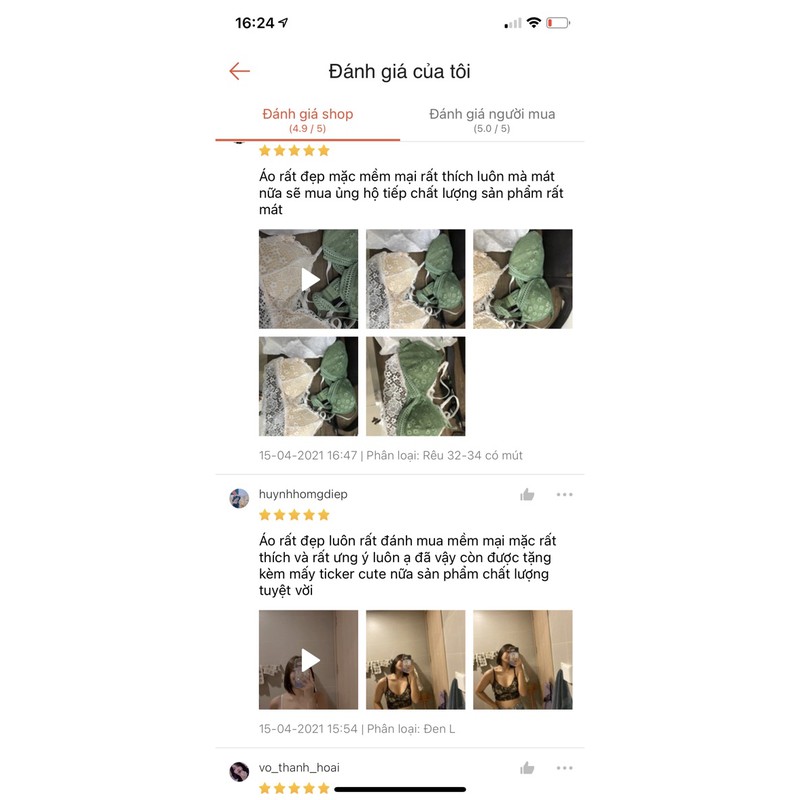800x800 pixels.
Task: Open more options for huynhhomgdiep's review
Action: point(564,494)
